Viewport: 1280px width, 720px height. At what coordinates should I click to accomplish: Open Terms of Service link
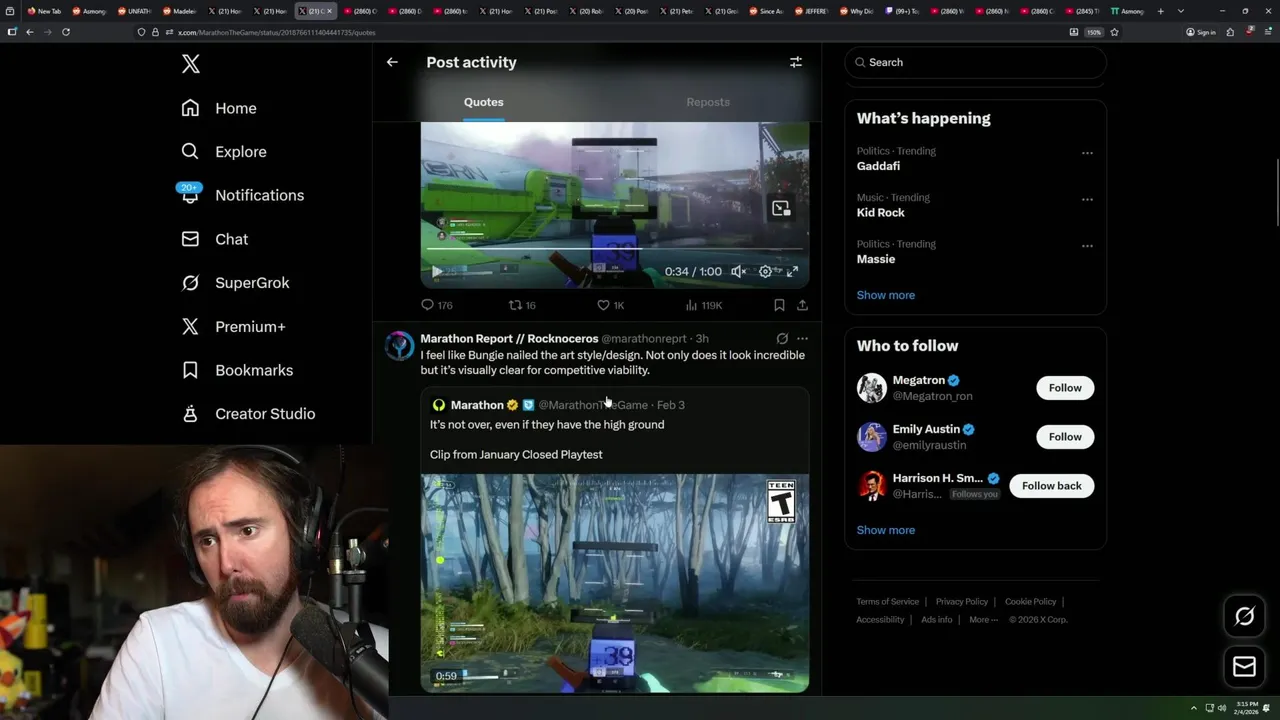[x=887, y=602]
